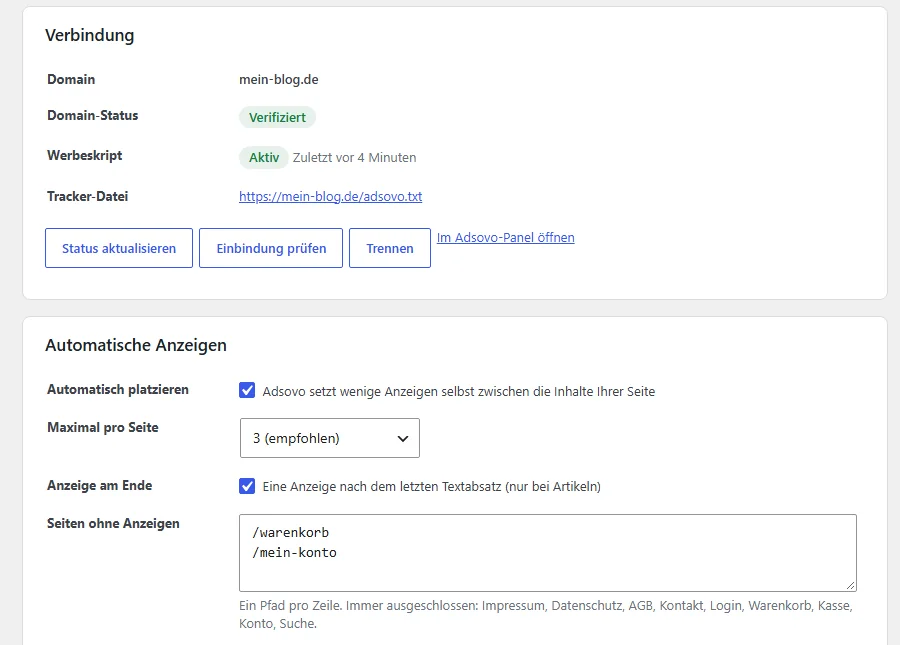
Task: Click the Zuletzt vor 4 Minuten text
Action: click(x=355, y=157)
